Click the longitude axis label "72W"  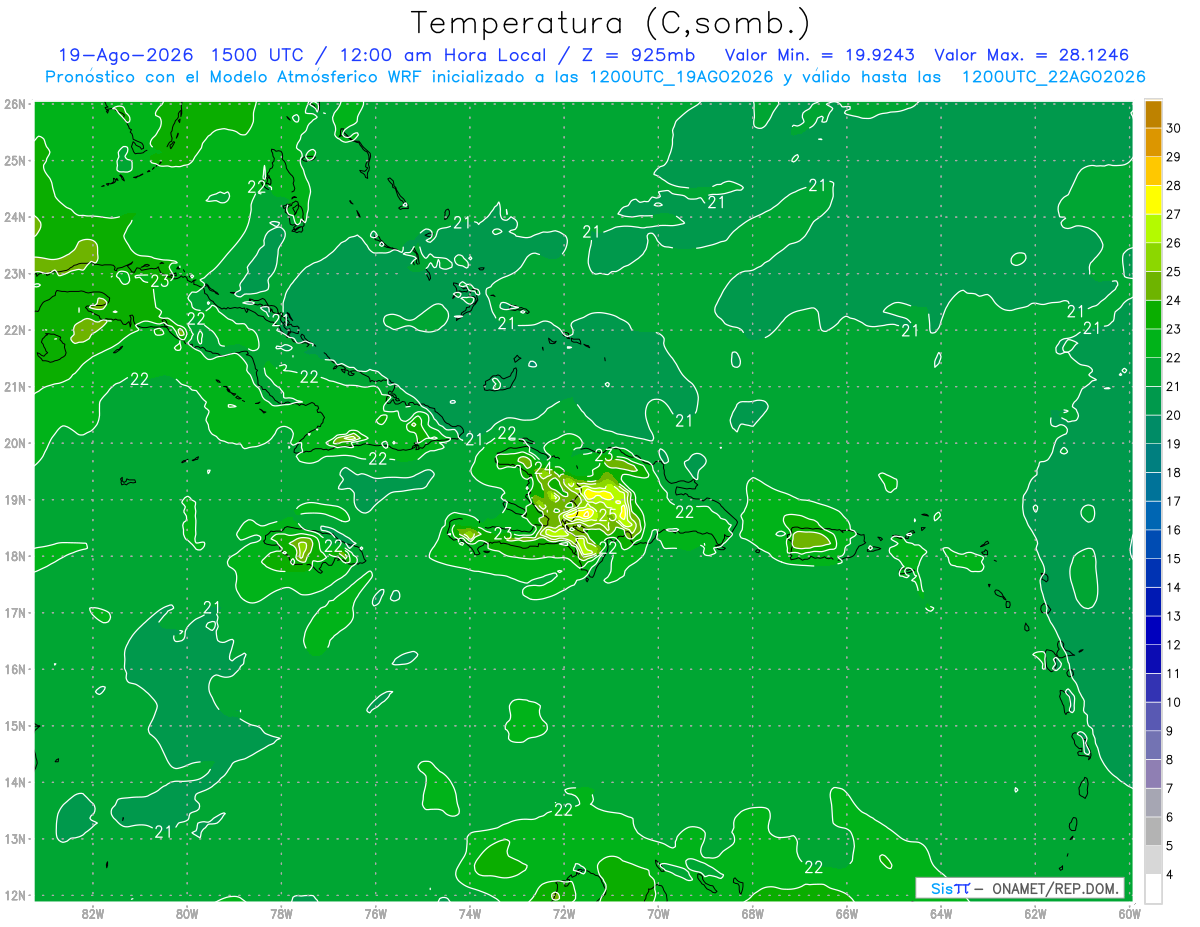tap(564, 914)
